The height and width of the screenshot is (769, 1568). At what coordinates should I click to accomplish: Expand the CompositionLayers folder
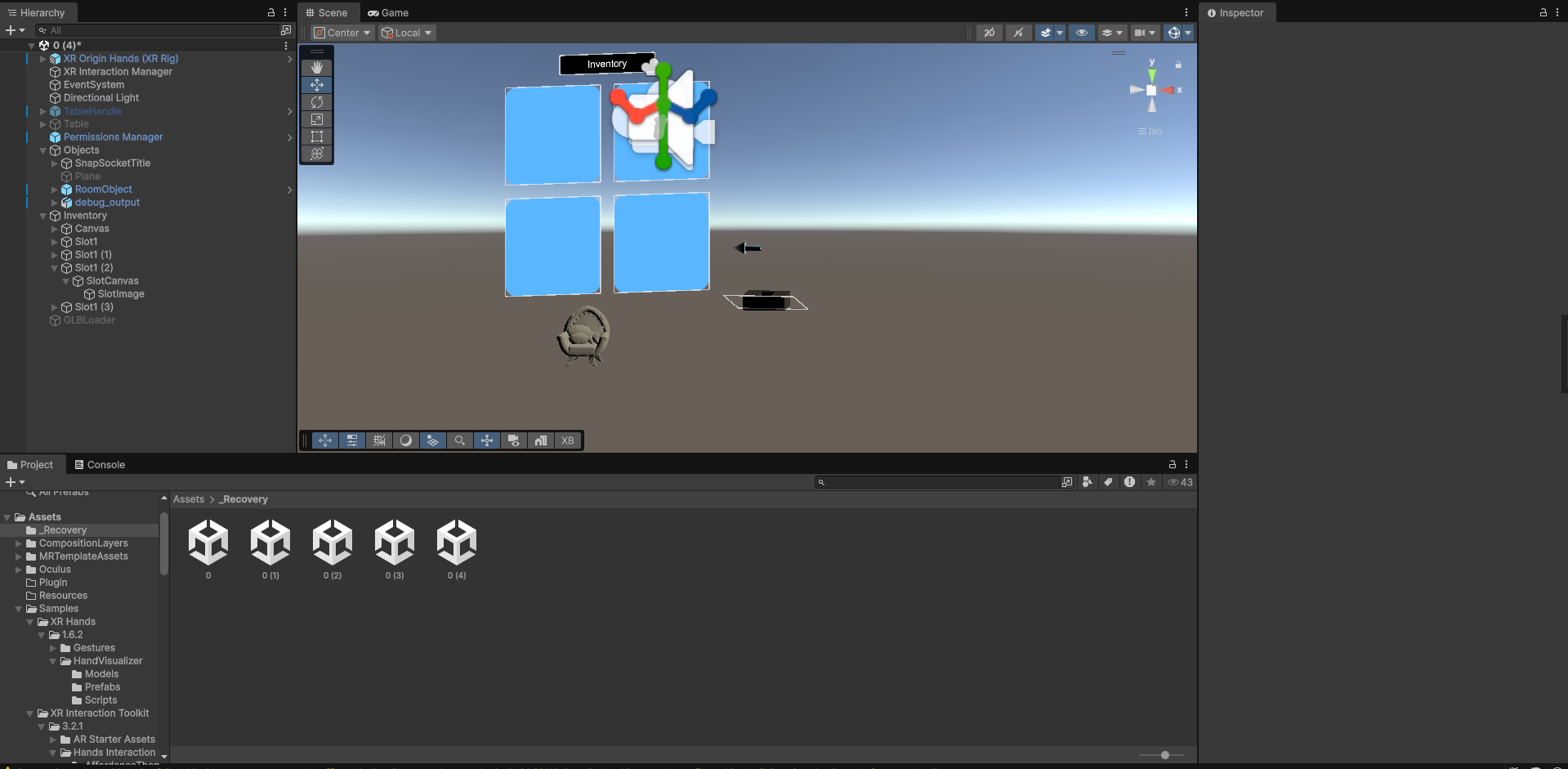(19, 543)
